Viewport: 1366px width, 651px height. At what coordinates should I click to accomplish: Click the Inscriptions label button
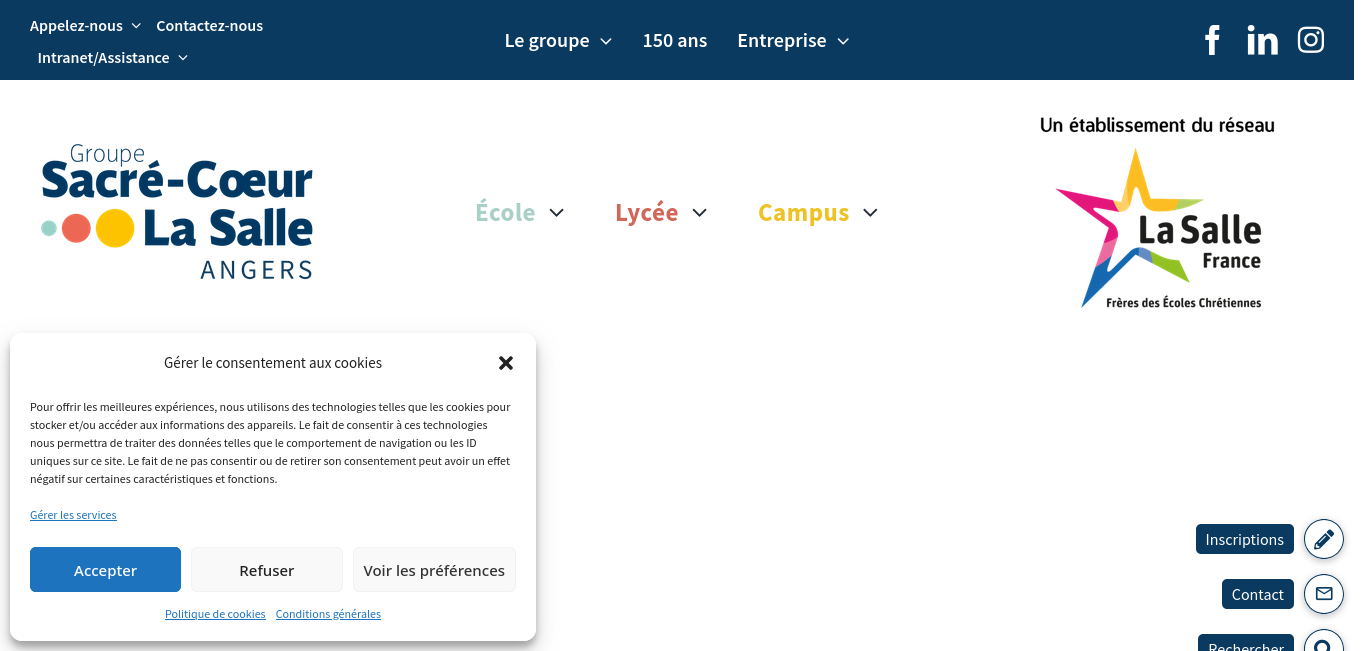click(x=1245, y=539)
